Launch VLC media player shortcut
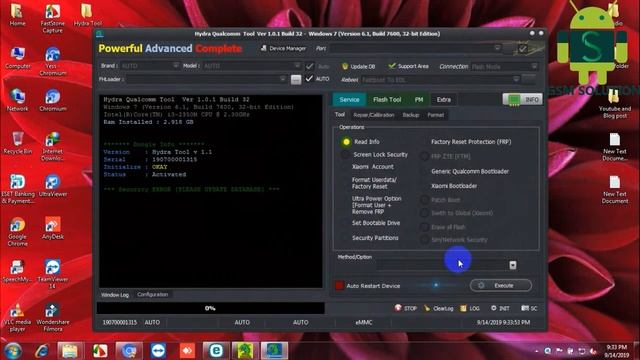This screenshot has height=360, width=640. [x=18, y=317]
